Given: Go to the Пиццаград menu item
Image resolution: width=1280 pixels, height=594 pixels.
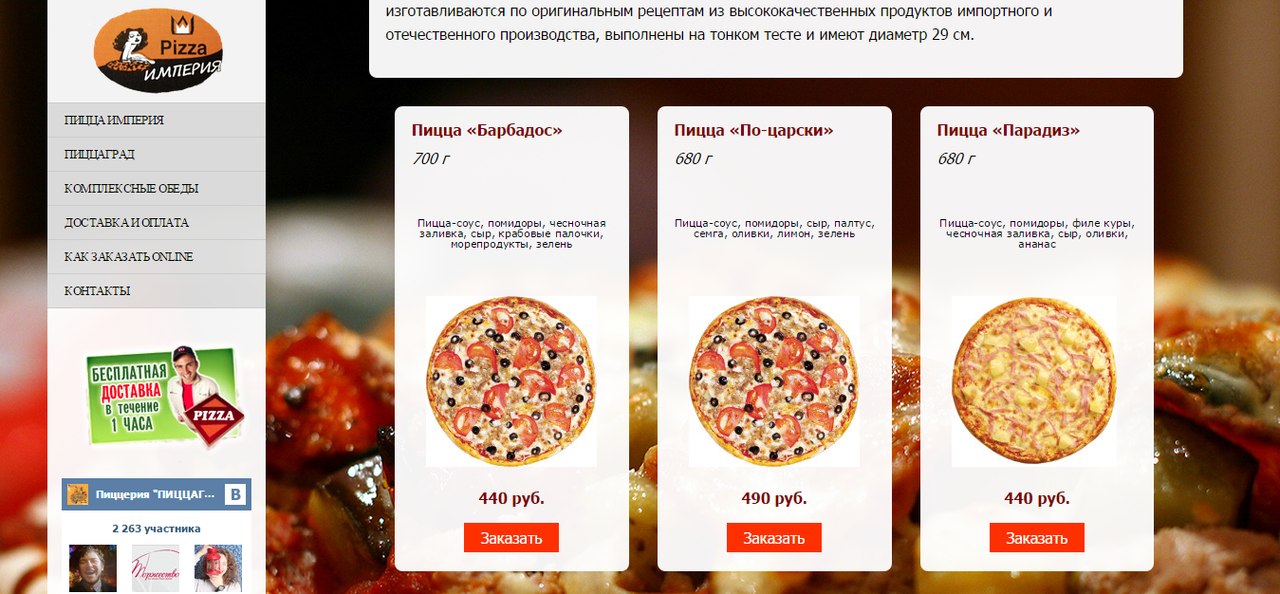Looking at the screenshot, I should [156, 154].
